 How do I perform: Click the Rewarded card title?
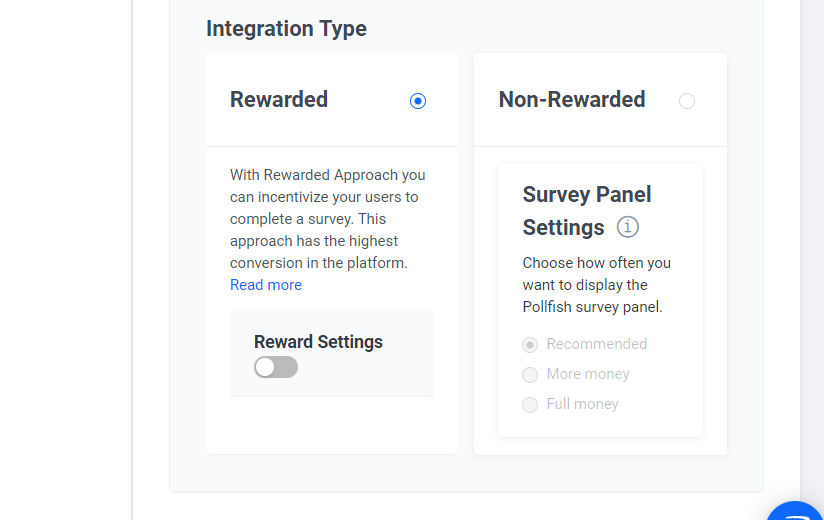(x=279, y=100)
